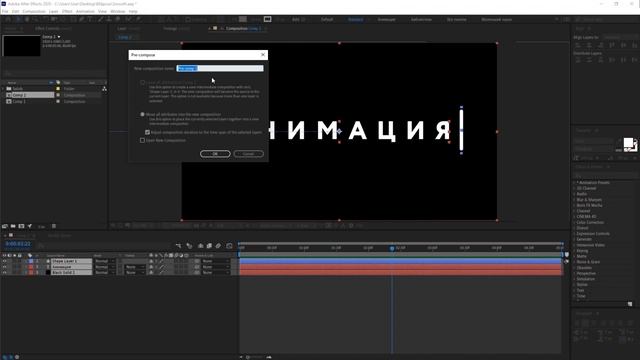Toggle Adjust composition duration checkbox

coord(147,132)
